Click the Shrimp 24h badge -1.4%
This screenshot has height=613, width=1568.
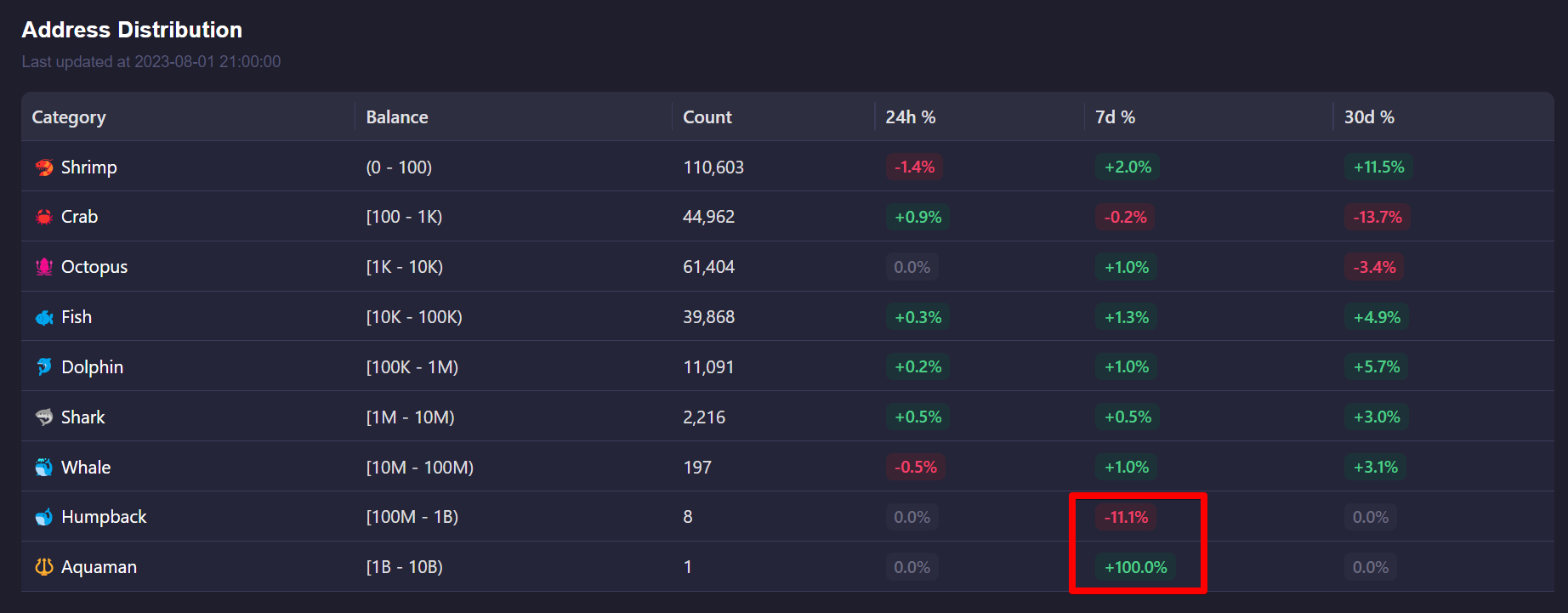point(914,167)
